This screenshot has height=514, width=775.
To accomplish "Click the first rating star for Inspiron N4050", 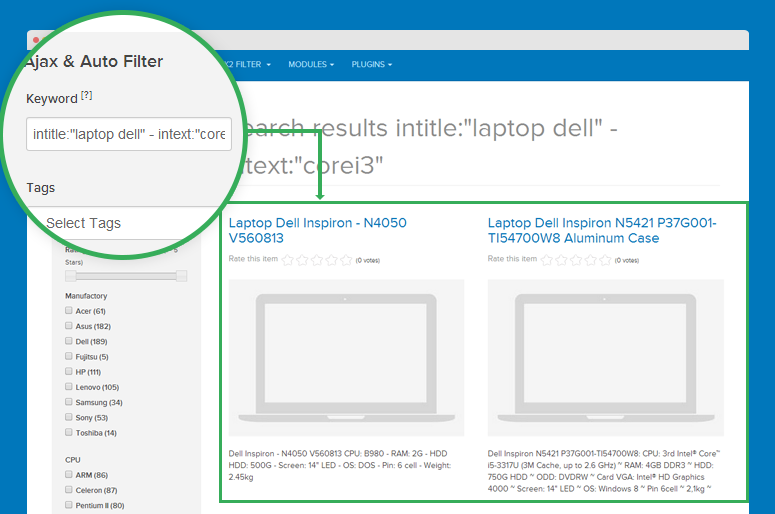I will 289,260.
